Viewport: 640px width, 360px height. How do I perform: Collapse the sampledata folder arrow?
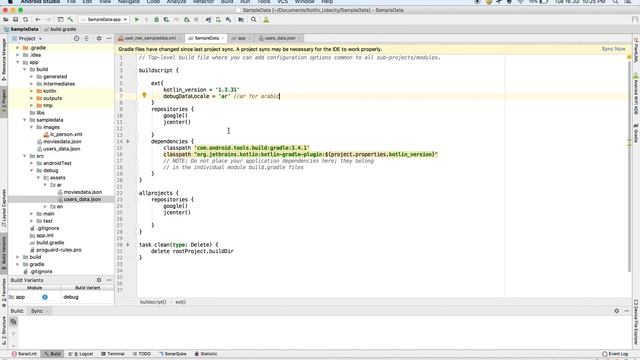pos(24,120)
